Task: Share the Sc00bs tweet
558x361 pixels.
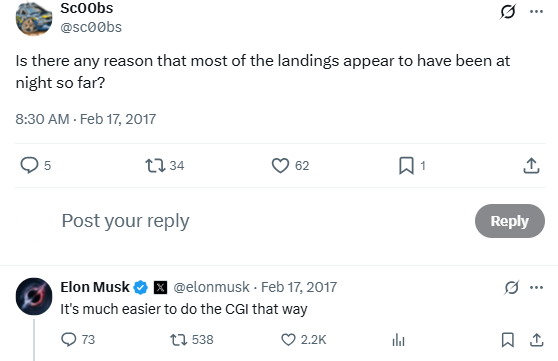Action: [x=531, y=166]
